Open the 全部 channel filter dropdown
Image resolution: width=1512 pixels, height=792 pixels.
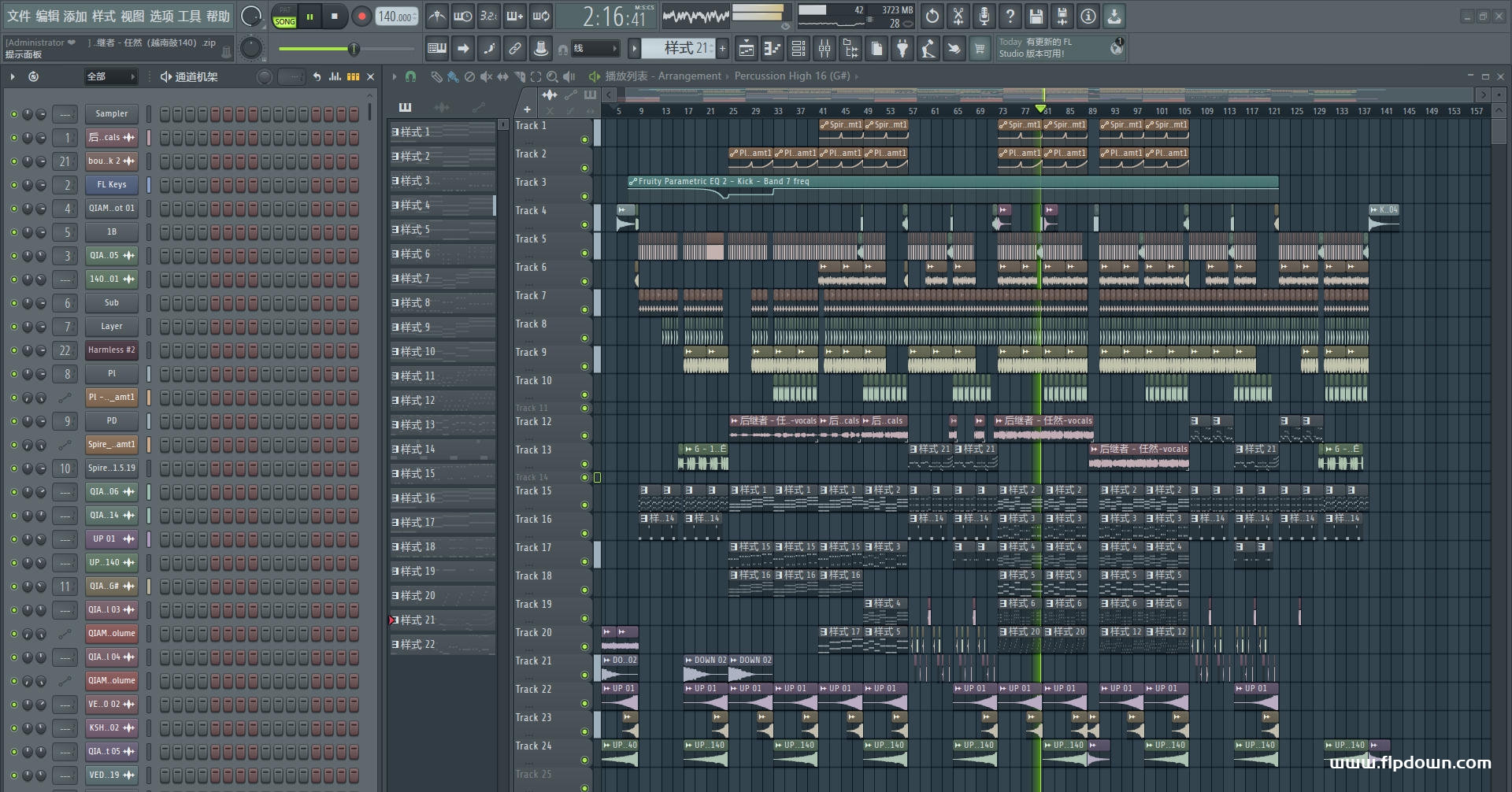pyautogui.click(x=111, y=76)
